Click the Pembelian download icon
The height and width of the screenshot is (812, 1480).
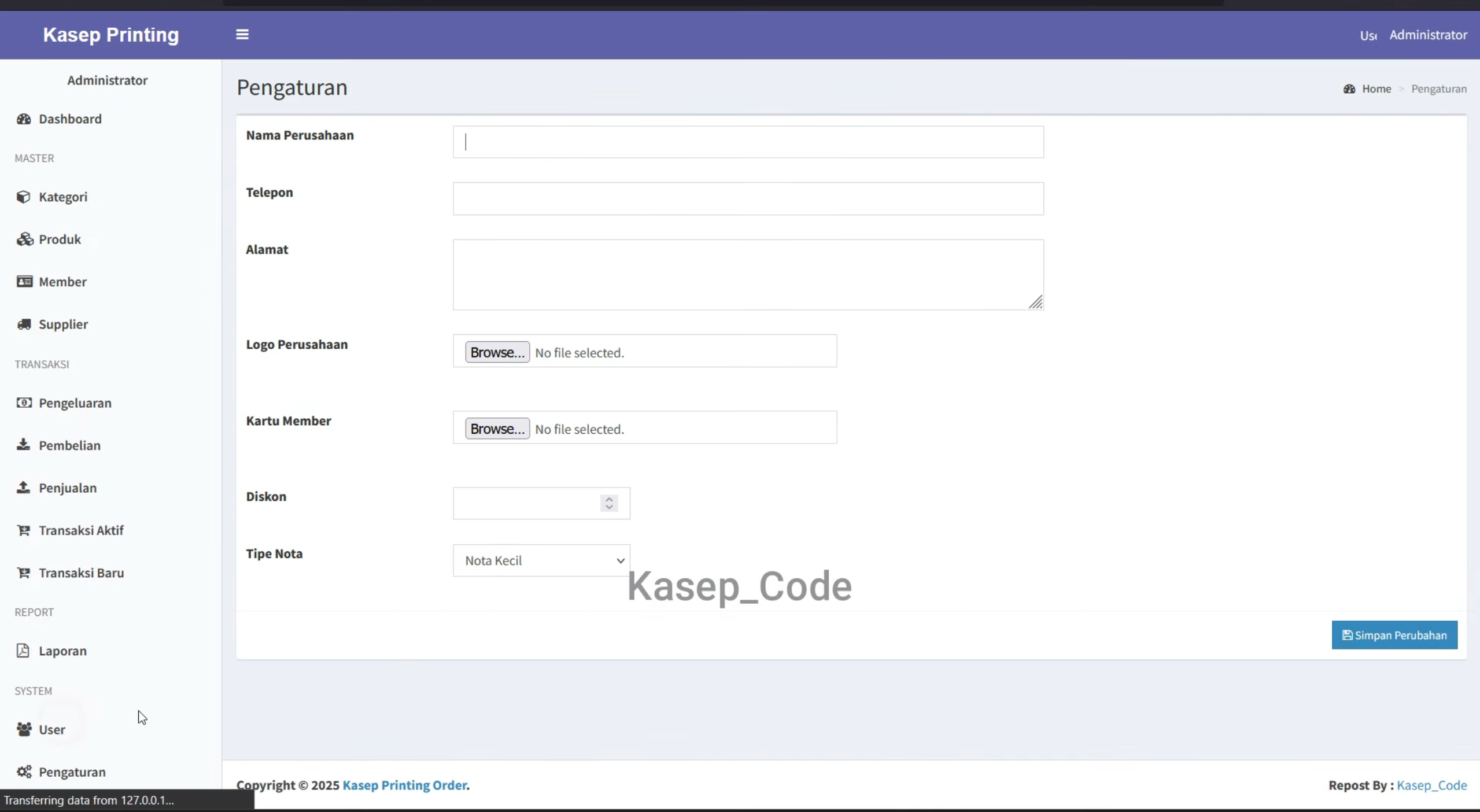23,445
